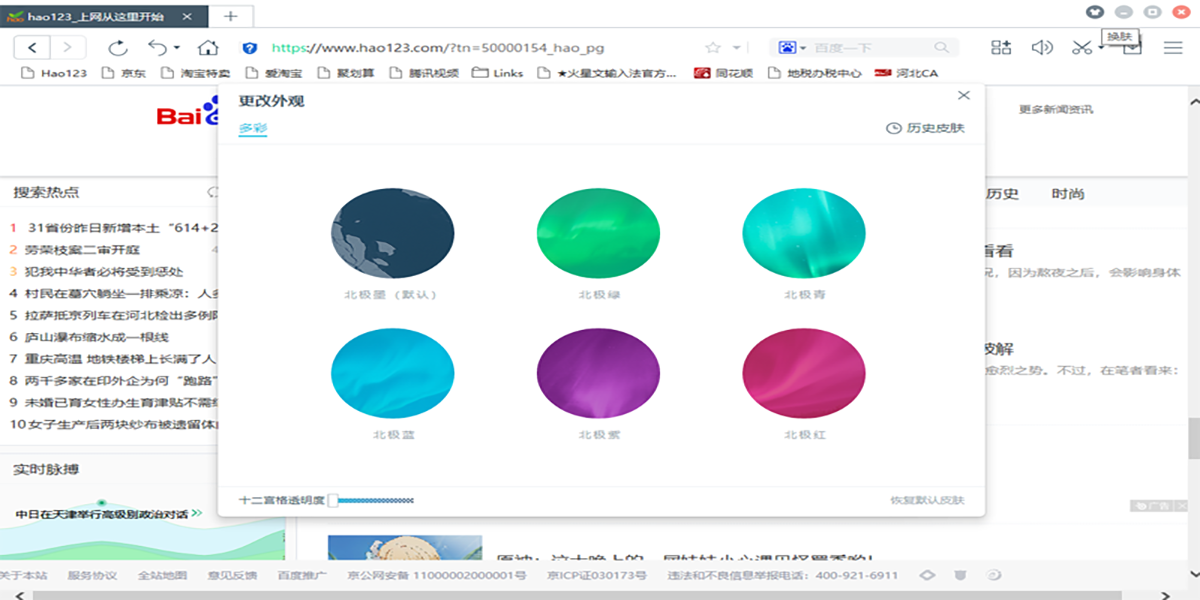The height and width of the screenshot is (600, 1200).
Task: Open hot item 庐山瀑布缩水成一根线
Action: coord(97,337)
